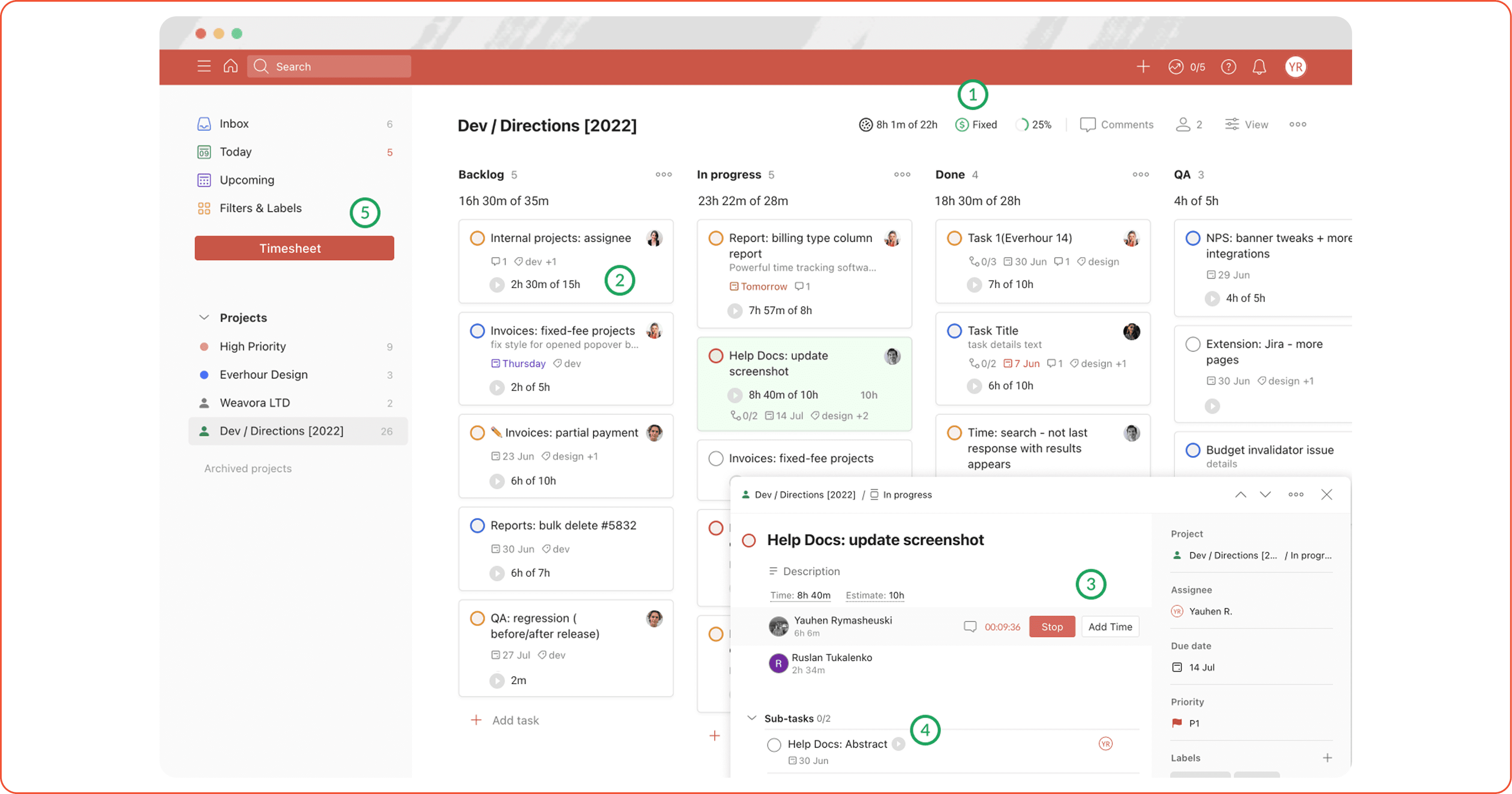
Task: Edit the Time: 8h 40m value
Action: pyautogui.click(x=800, y=595)
